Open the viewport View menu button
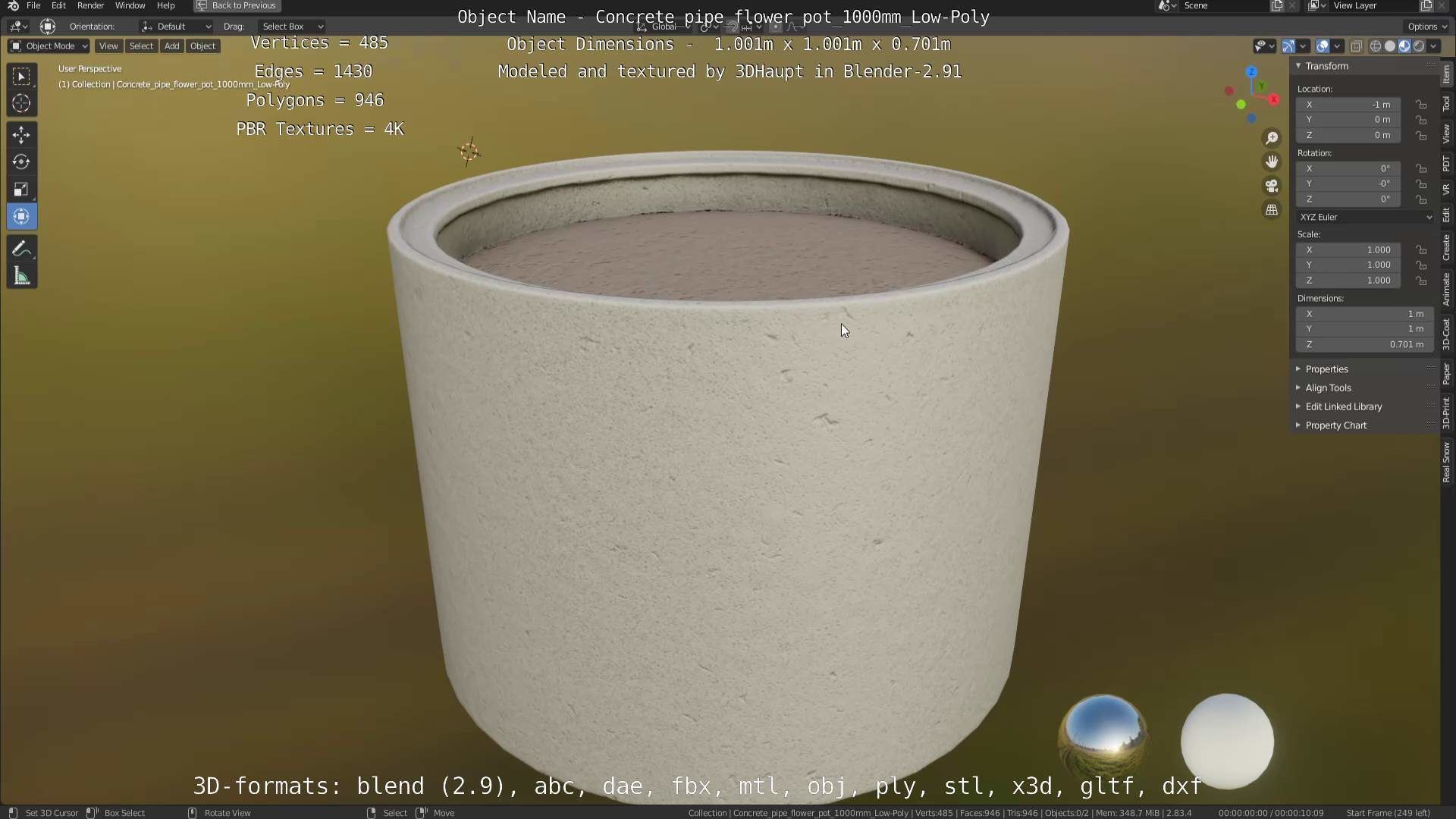1456x819 pixels. (108, 46)
